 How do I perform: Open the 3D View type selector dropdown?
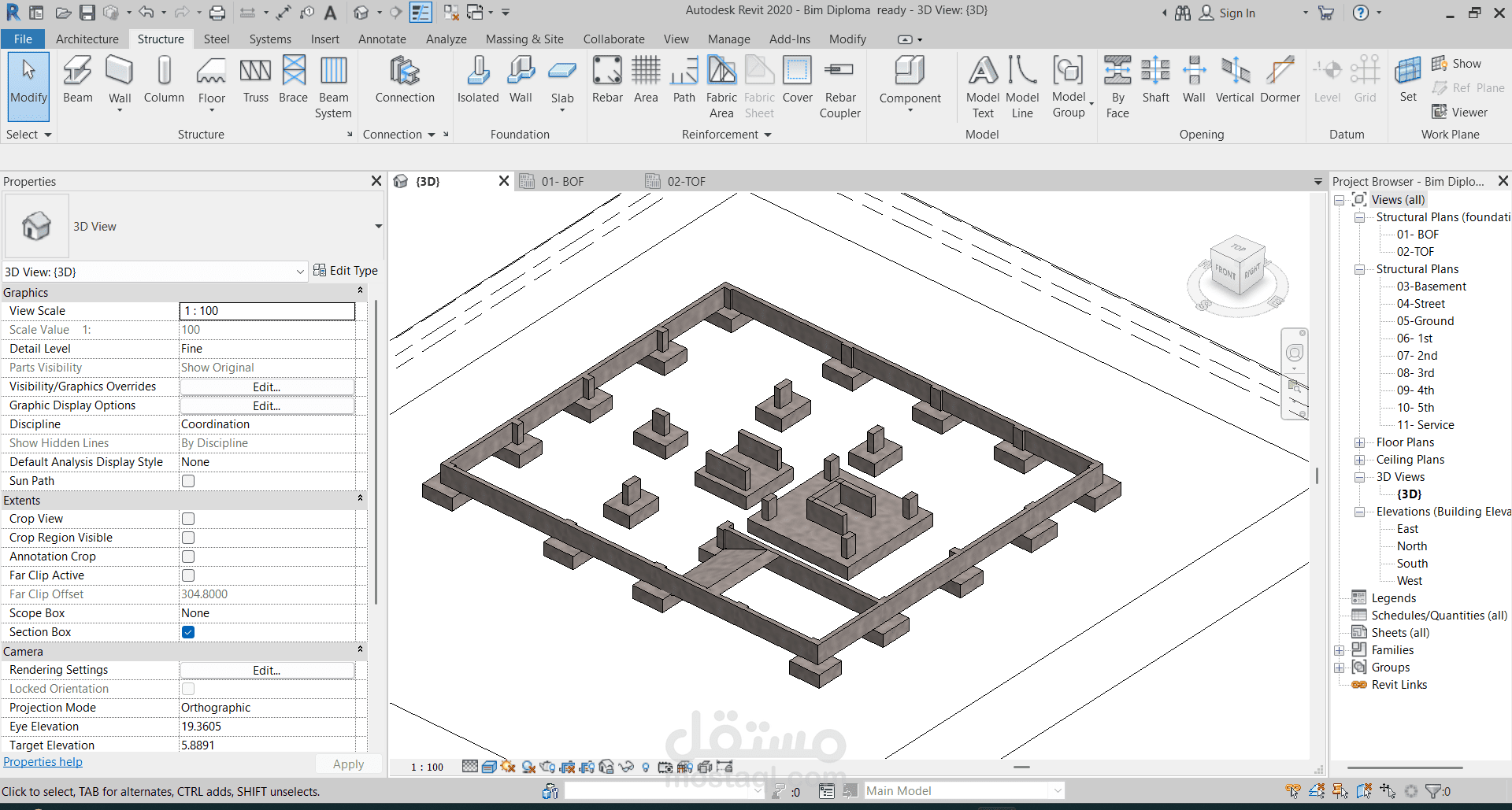(x=378, y=227)
